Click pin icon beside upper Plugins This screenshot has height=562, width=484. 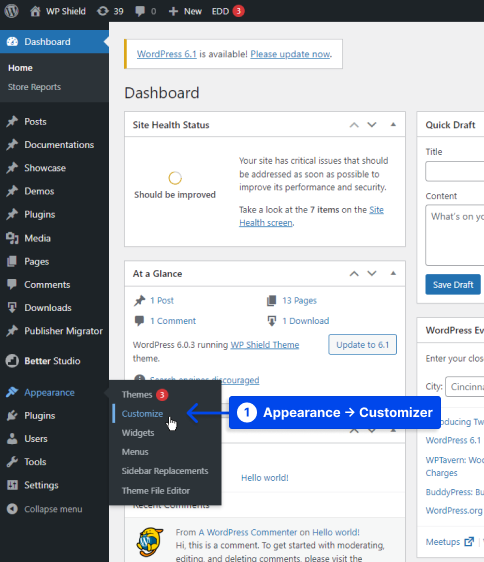pyautogui.click(x=12, y=215)
